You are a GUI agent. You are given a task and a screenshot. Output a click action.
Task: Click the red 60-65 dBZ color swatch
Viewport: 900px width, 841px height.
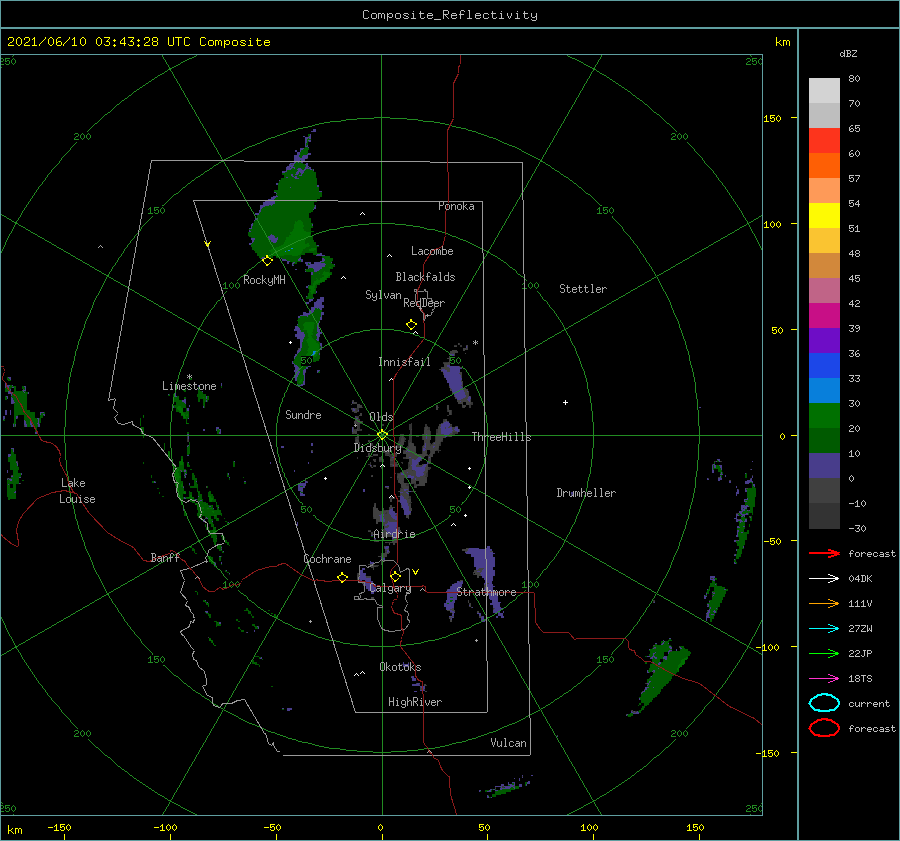click(x=824, y=141)
